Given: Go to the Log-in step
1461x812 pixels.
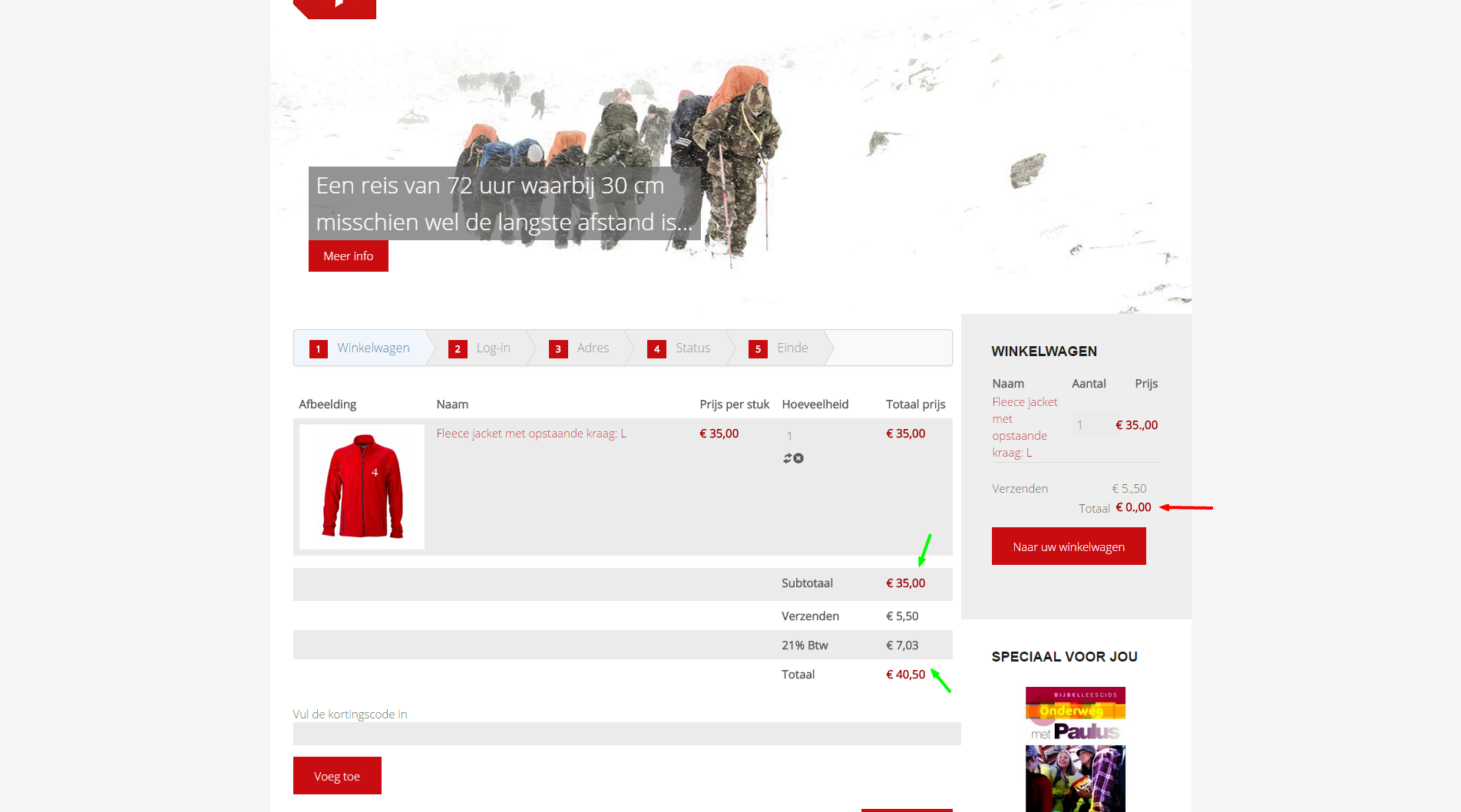Looking at the screenshot, I should click(x=480, y=348).
